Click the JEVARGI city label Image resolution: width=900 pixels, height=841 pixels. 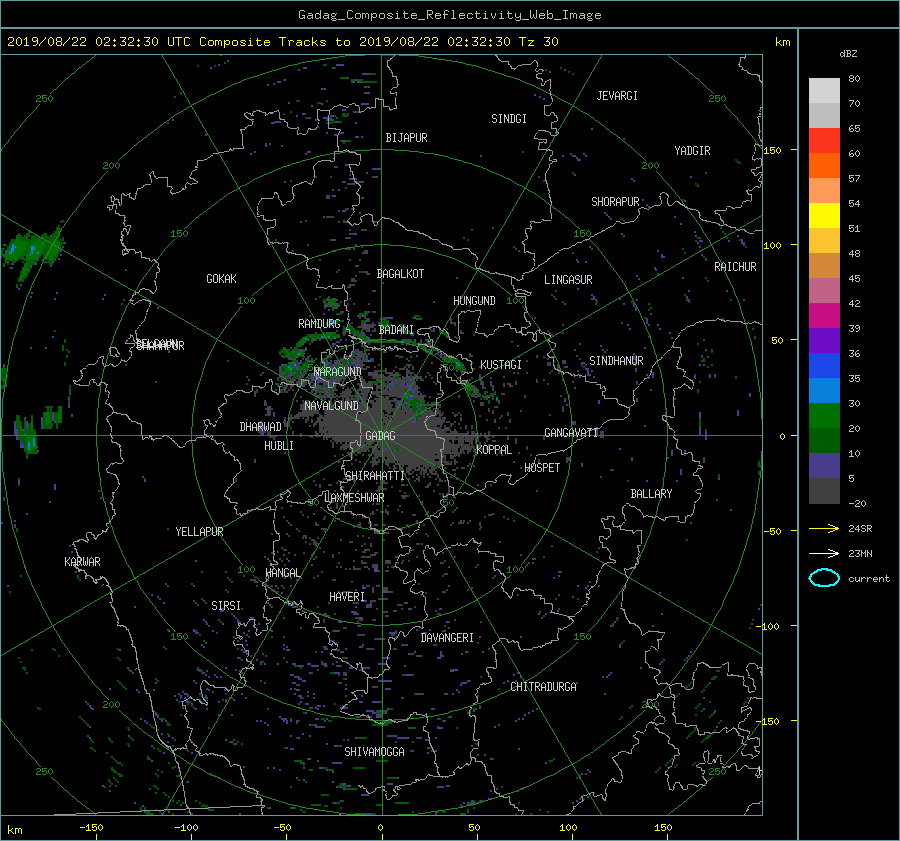point(617,96)
